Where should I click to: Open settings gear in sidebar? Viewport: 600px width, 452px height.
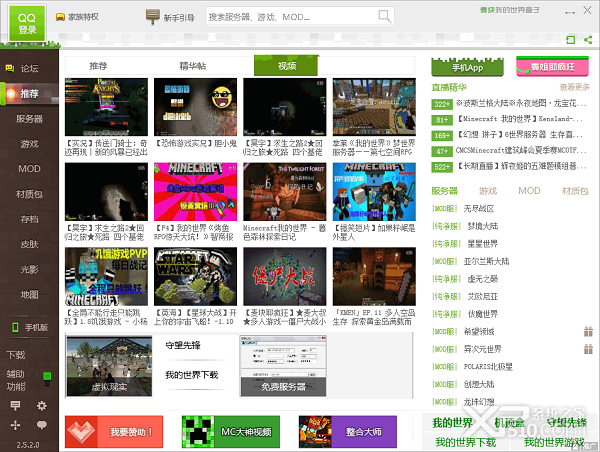41,405
